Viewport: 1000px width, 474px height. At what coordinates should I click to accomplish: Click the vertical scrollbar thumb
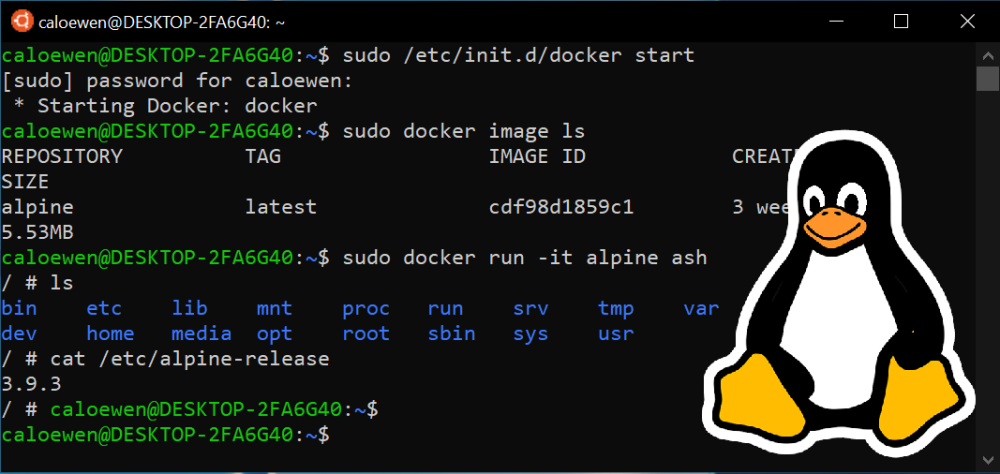[x=987, y=80]
